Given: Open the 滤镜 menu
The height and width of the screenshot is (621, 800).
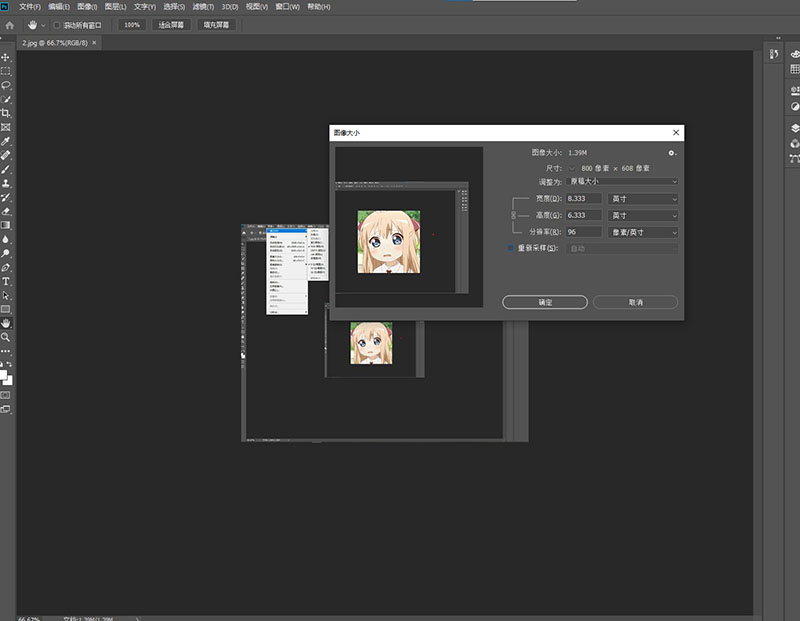Looking at the screenshot, I should pos(201,7).
